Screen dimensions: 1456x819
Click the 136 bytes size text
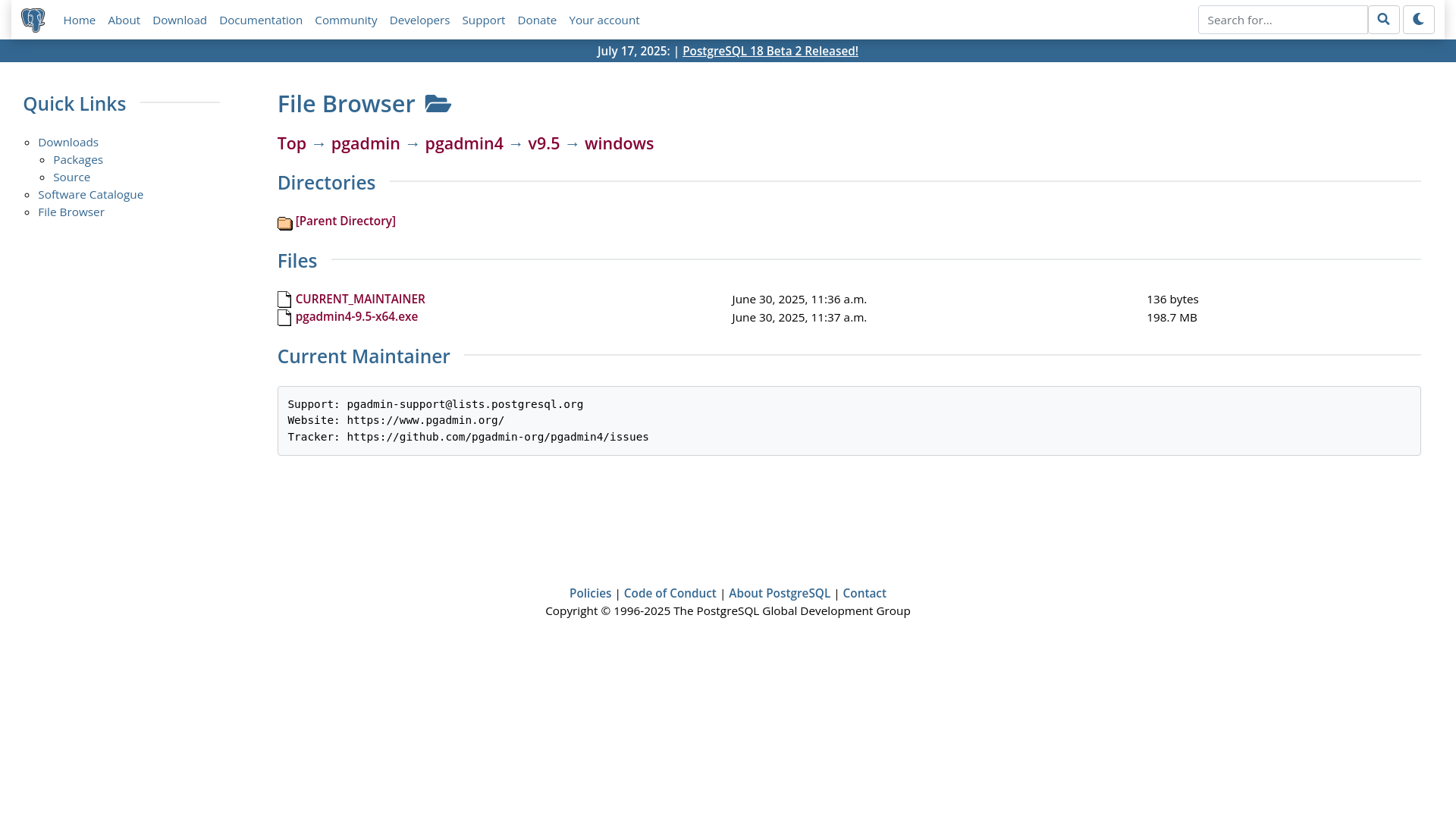1172,300
